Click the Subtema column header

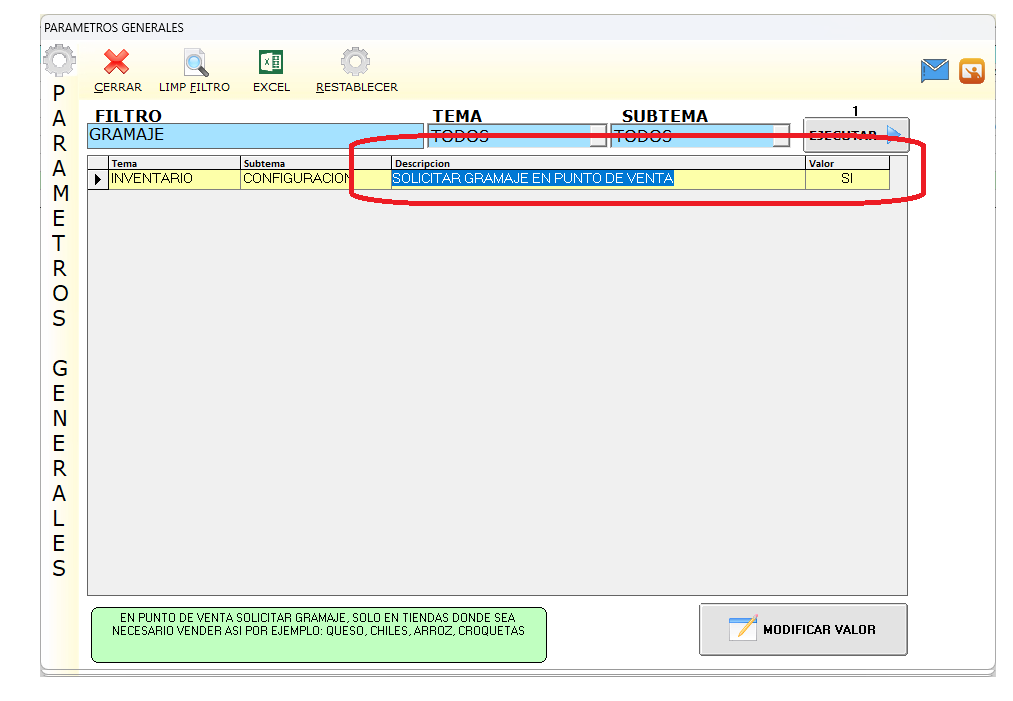(x=315, y=163)
